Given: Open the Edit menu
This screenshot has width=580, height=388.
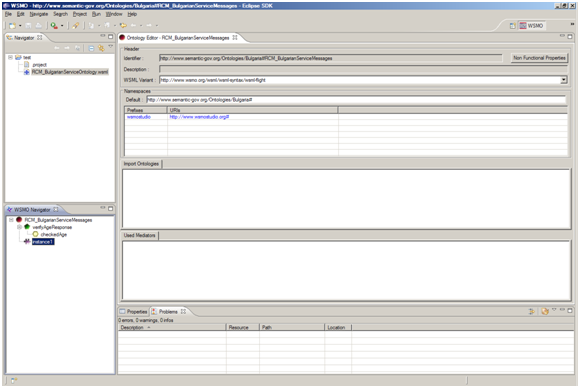Looking at the screenshot, I should tap(21, 14).
